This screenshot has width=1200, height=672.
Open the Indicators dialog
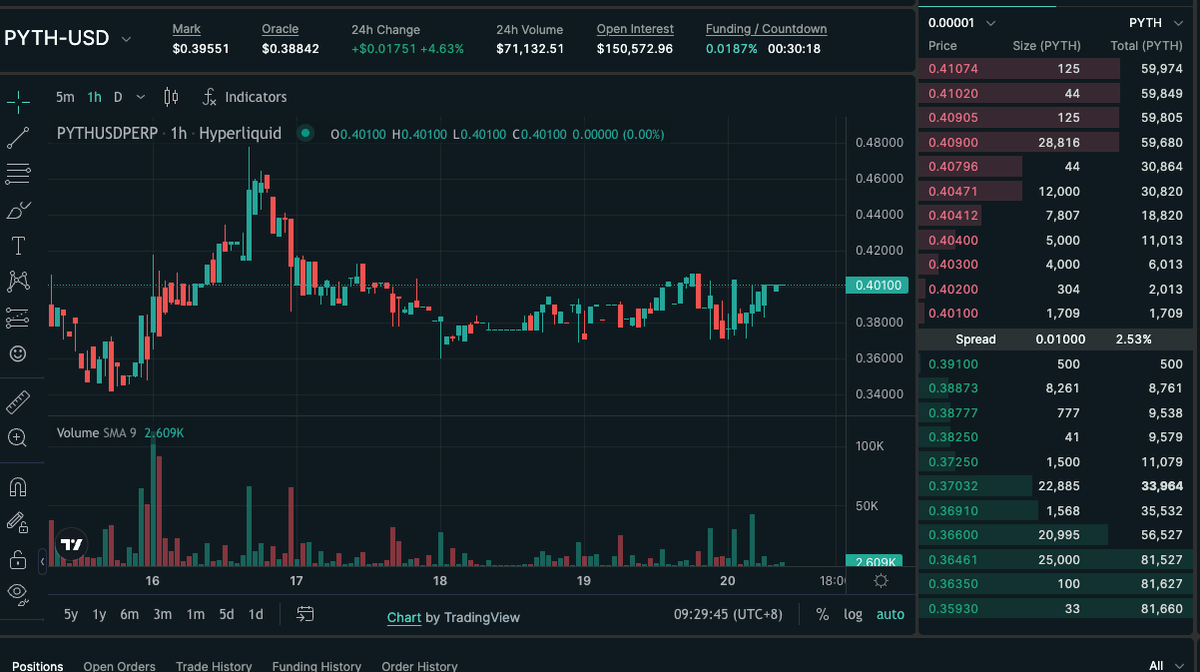pos(245,97)
